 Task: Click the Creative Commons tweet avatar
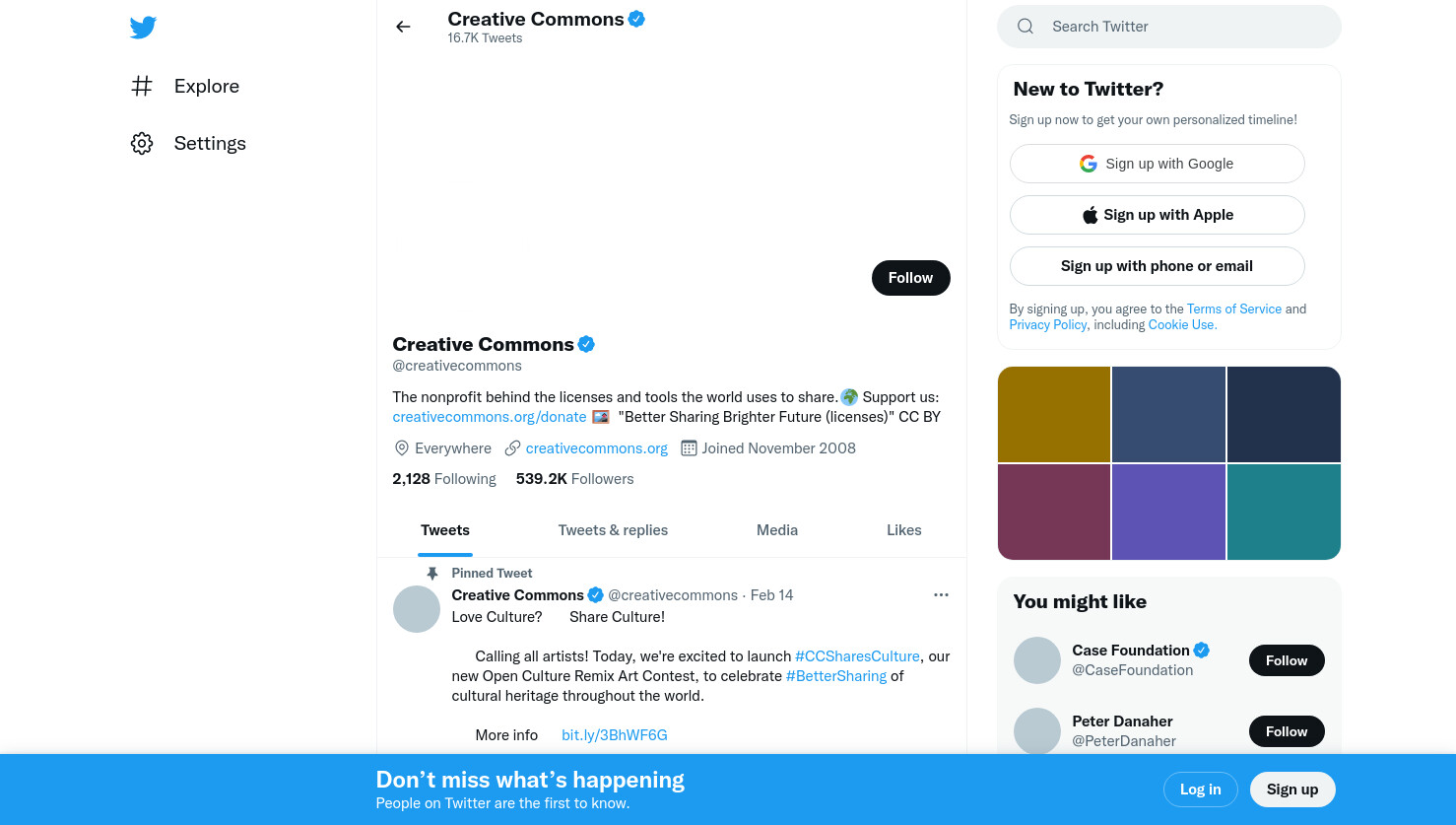(417, 609)
